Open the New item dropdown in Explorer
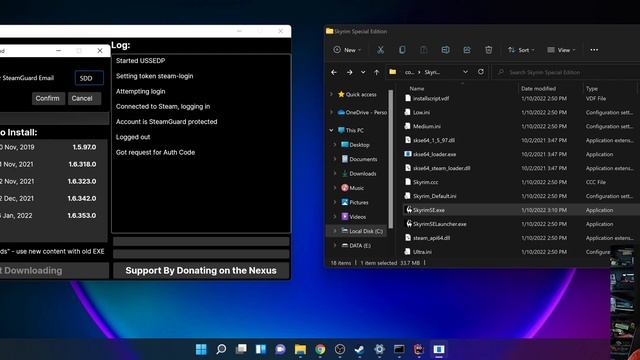 tap(347, 50)
